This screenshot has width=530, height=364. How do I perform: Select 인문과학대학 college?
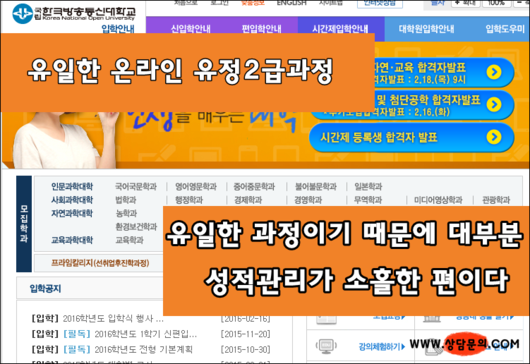(x=72, y=187)
